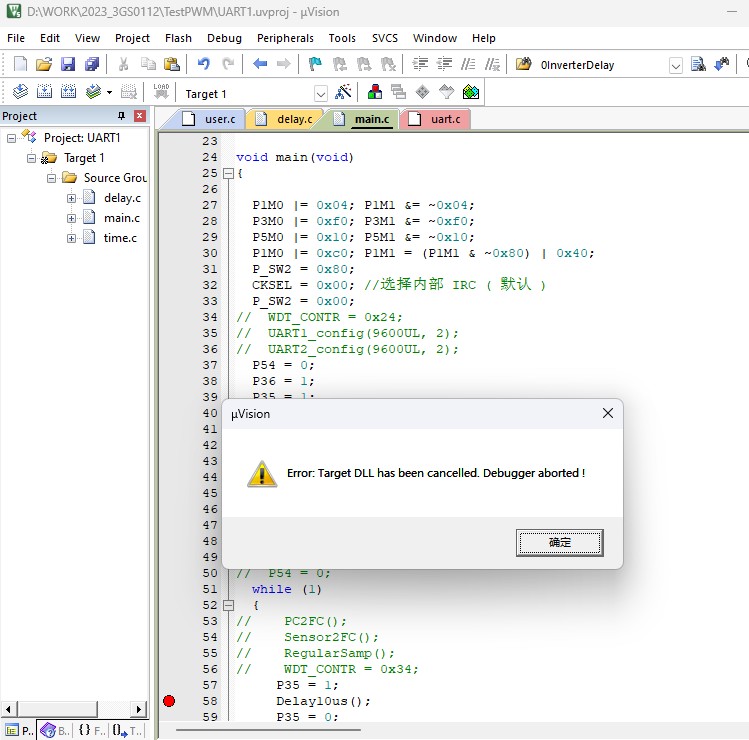Open the Peripherals menu
Image resolution: width=749 pixels, height=740 pixels.
tap(285, 38)
